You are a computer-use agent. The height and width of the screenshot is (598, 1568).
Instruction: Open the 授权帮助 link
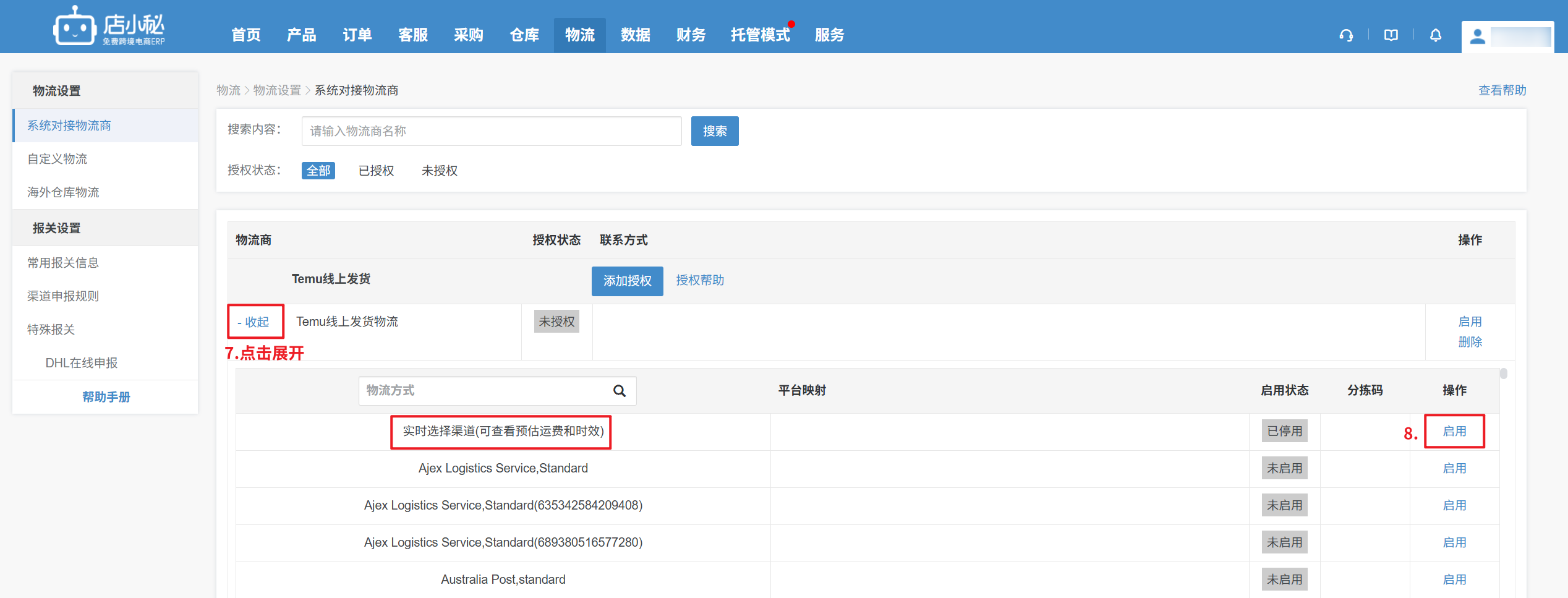(x=699, y=280)
